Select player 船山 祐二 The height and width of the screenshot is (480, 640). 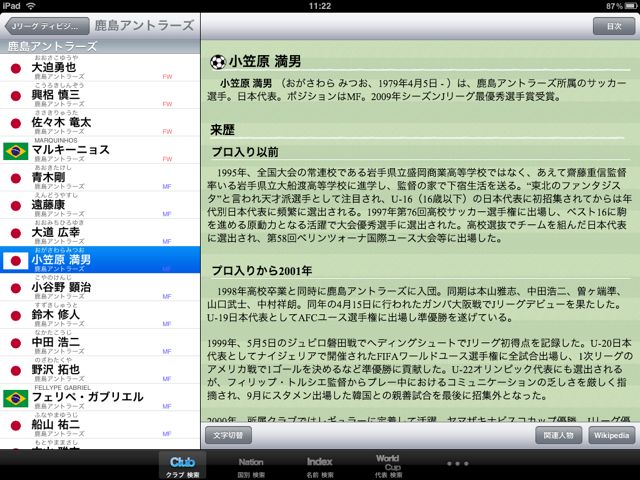point(100,425)
